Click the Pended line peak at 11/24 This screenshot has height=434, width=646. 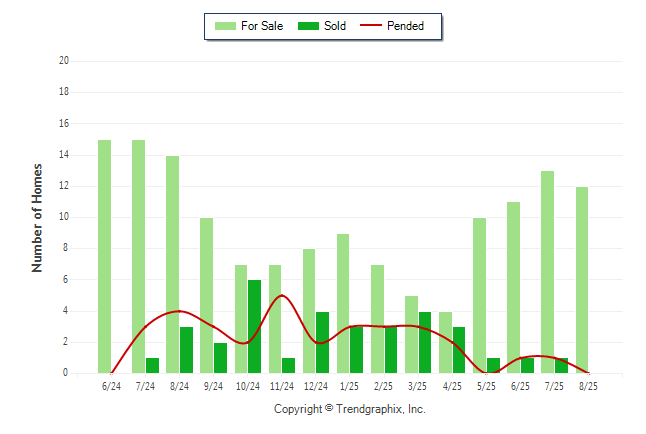click(x=282, y=296)
